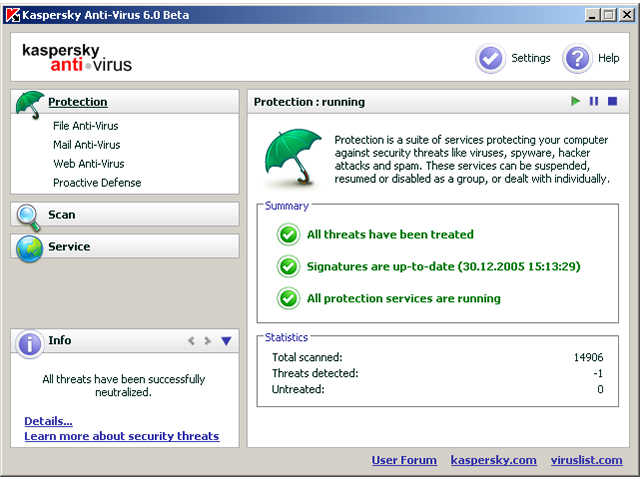Click the magnifying glass Scan icon
Image resolution: width=640 pixels, height=480 pixels.
pyautogui.click(x=29, y=217)
